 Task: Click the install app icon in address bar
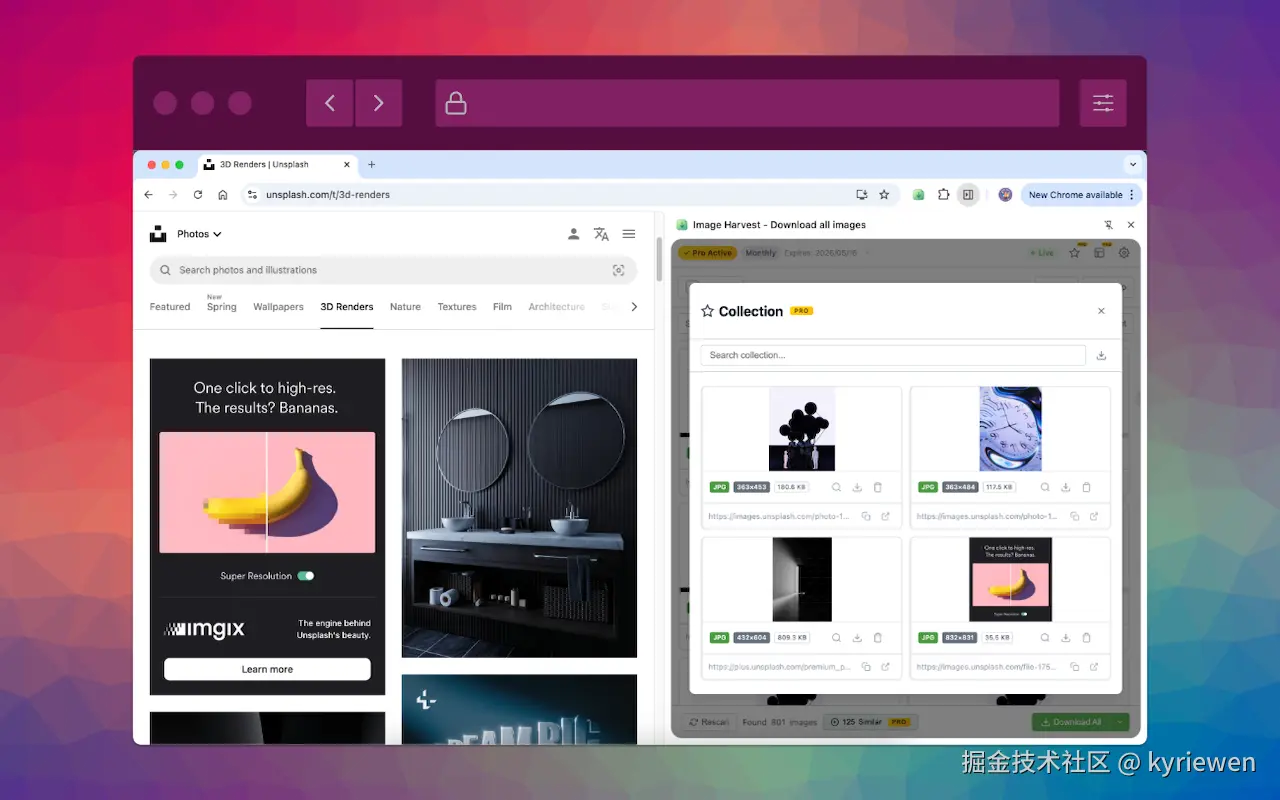[x=861, y=195]
